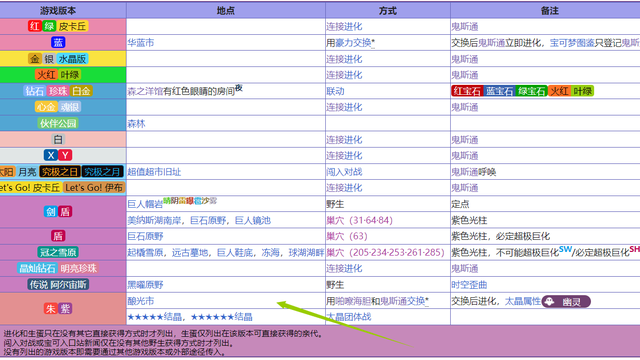This screenshot has height=360, width=640.
Task: Open the 晶灿钻石 badge
Action: (x=37, y=269)
